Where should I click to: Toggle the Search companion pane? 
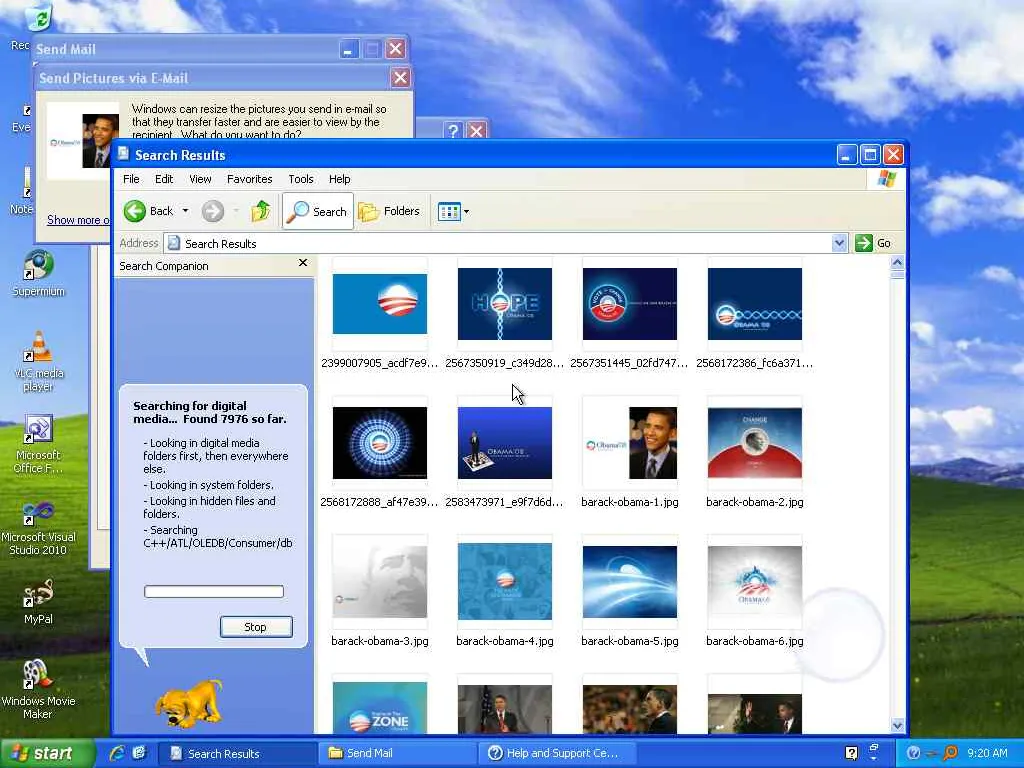(x=317, y=211)
